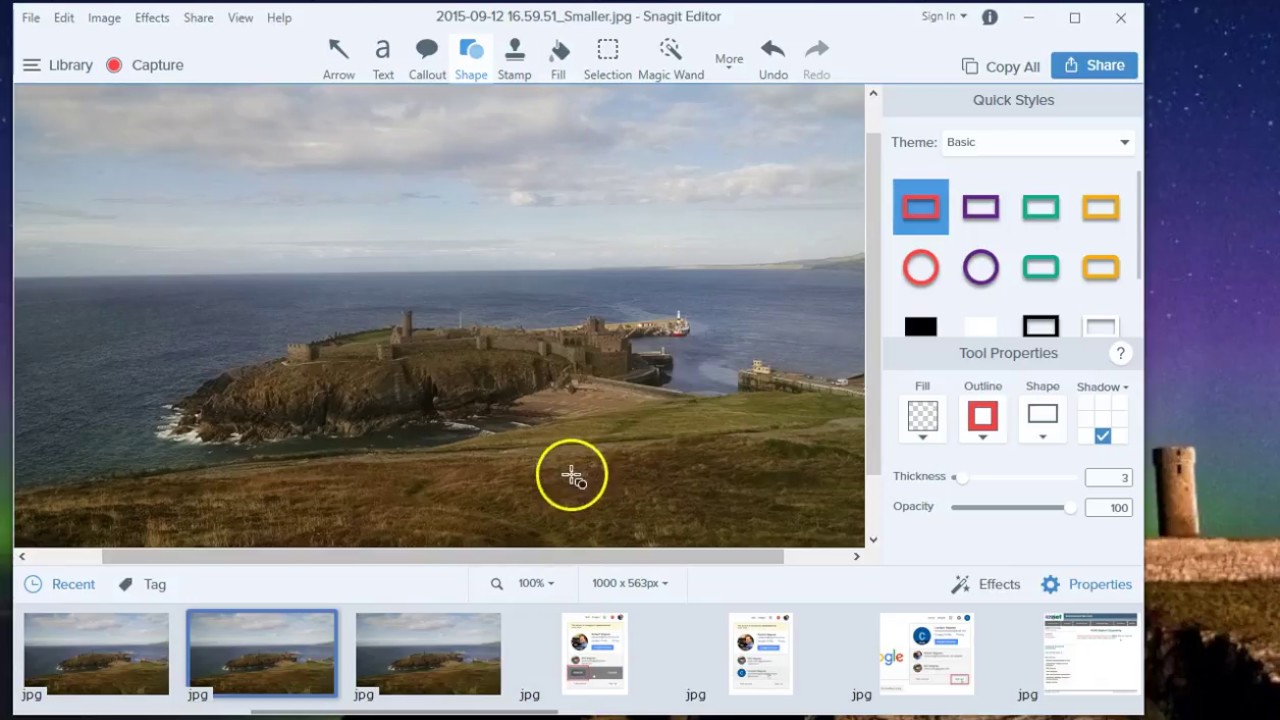
Task: Select the Fill bucket tool
Action: (558, 59)
